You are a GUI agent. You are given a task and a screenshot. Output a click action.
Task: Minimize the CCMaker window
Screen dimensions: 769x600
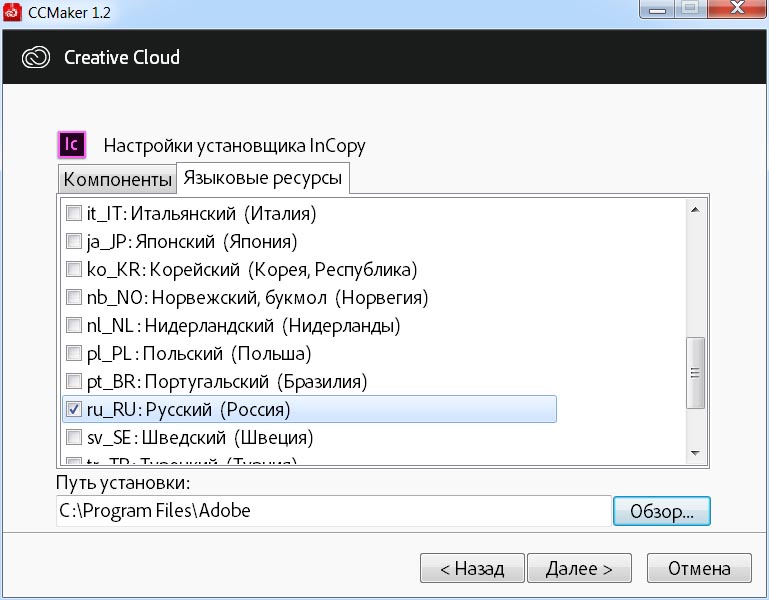(x=657, y=9)
